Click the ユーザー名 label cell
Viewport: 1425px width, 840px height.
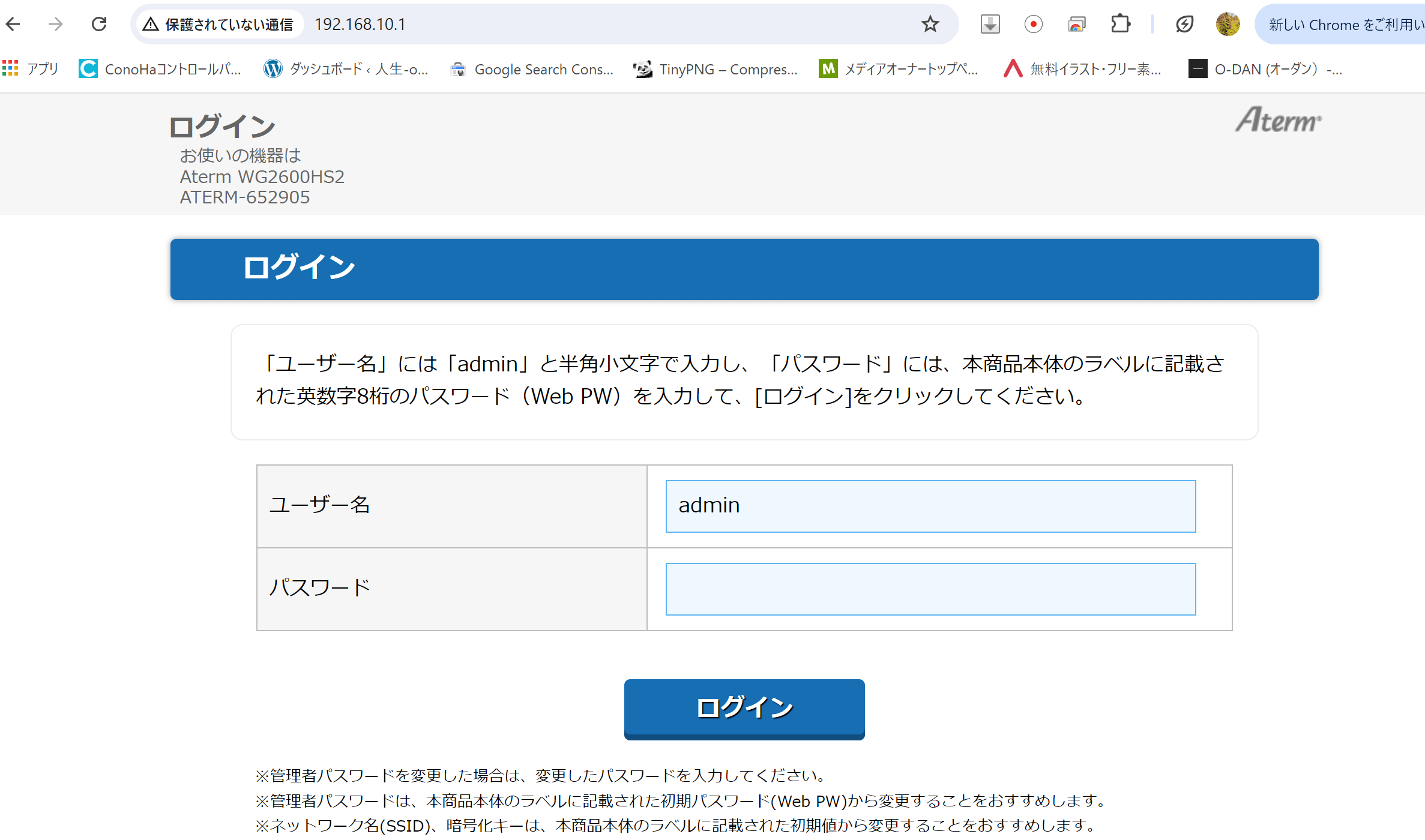[x=451, y=506]
